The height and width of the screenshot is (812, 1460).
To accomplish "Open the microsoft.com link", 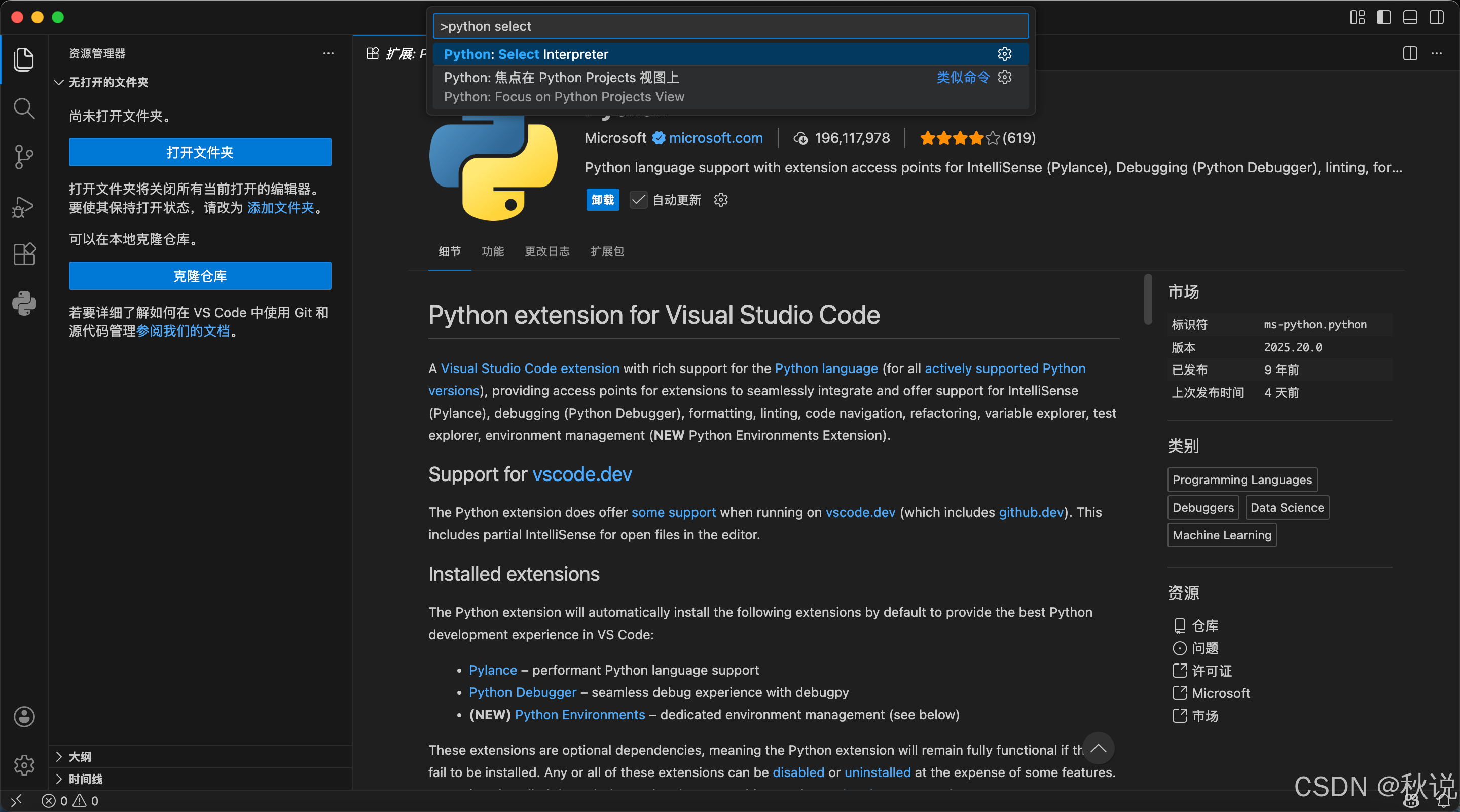I will click(715, 138).
